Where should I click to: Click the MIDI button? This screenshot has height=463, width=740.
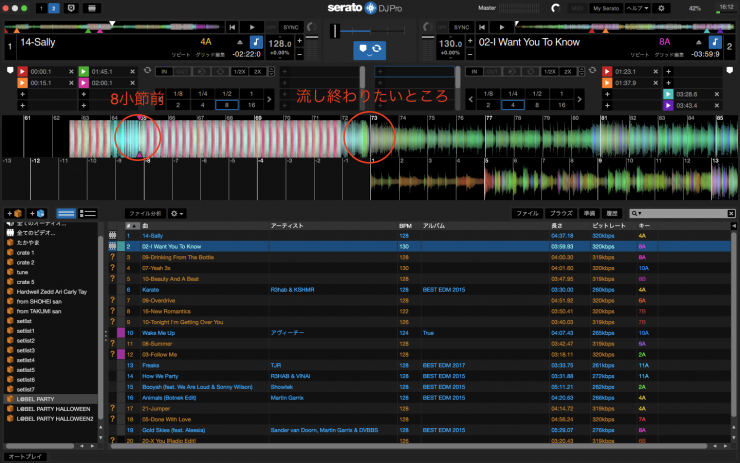point(577,8)
